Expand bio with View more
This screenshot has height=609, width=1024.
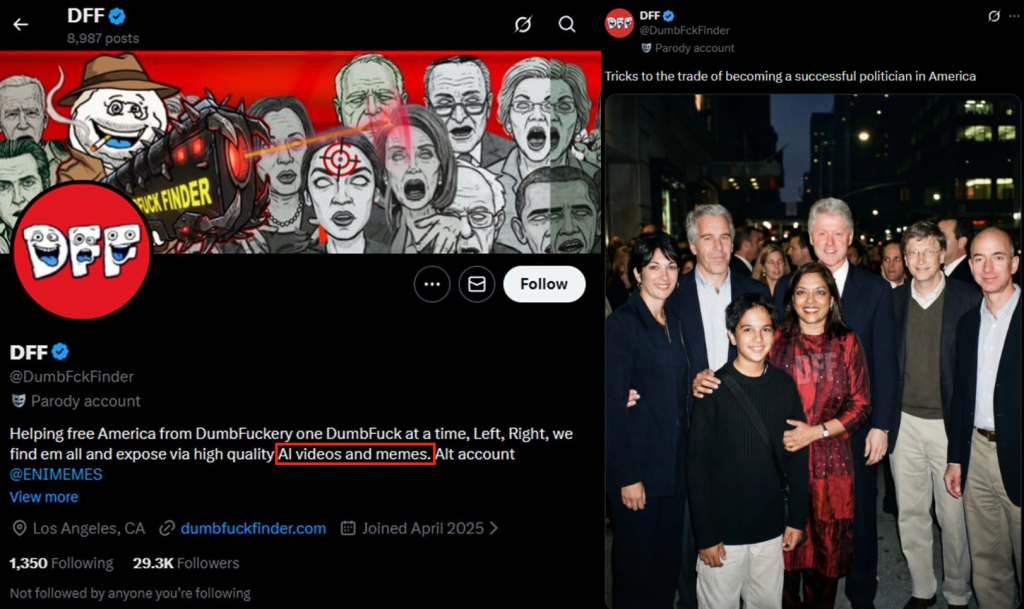tap(43, 497)
